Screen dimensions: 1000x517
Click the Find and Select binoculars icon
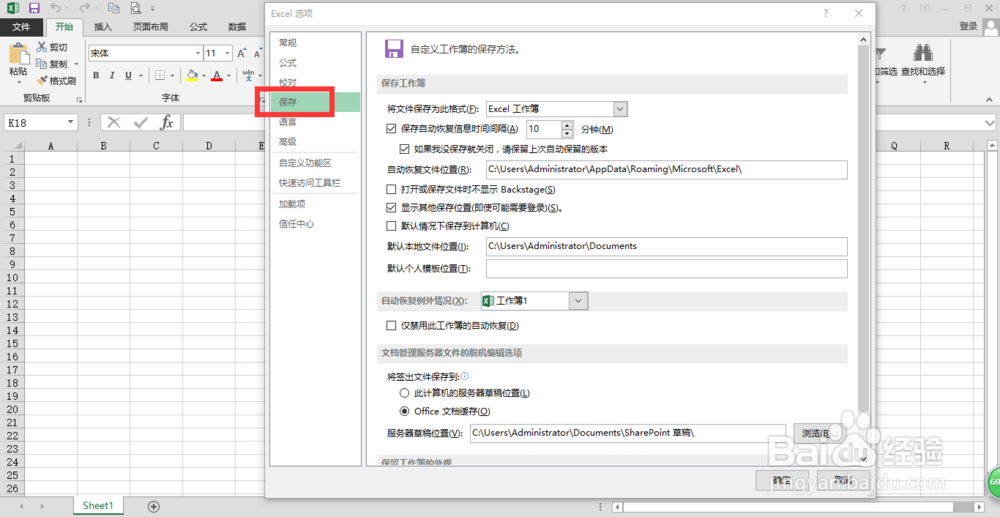click(923, 53)
